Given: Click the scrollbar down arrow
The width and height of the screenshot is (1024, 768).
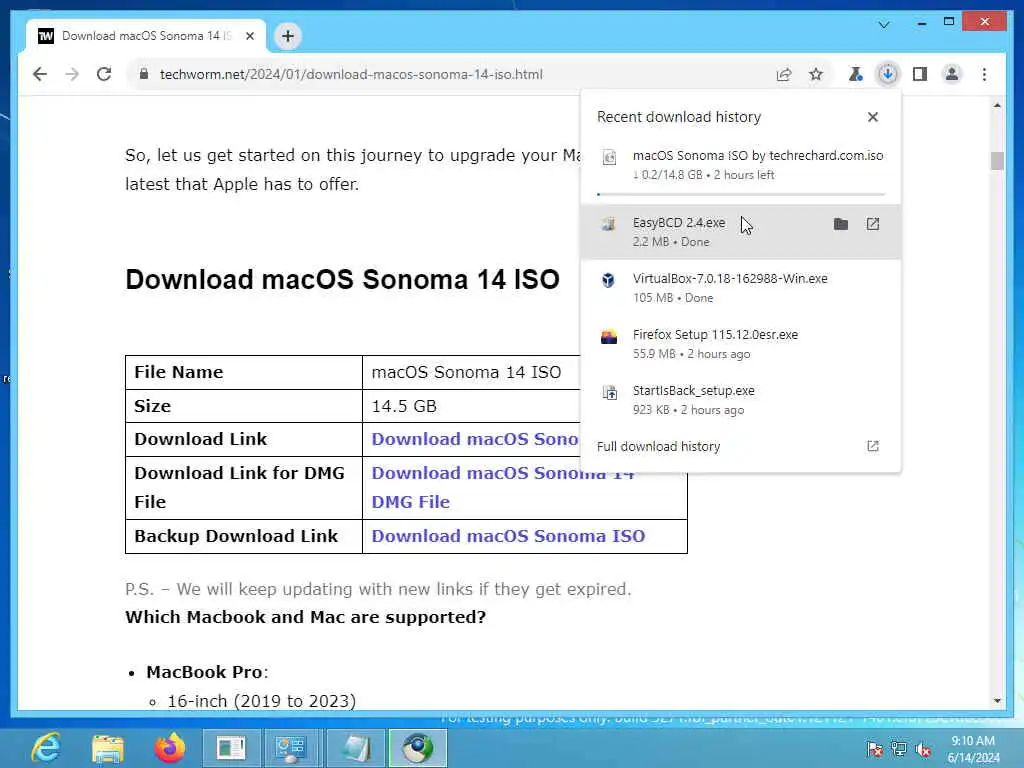Looking at the screenshot, I should (x=997, y=701).
